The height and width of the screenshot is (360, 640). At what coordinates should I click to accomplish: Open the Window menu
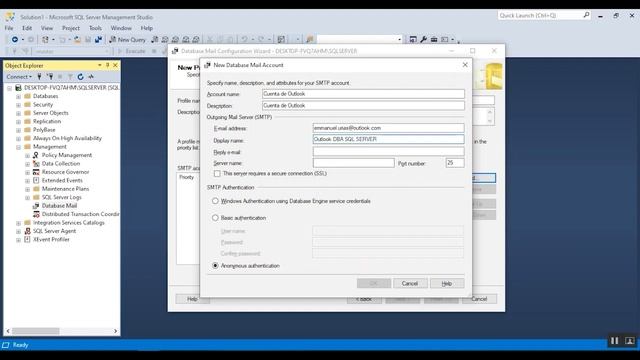pos(121,28)
